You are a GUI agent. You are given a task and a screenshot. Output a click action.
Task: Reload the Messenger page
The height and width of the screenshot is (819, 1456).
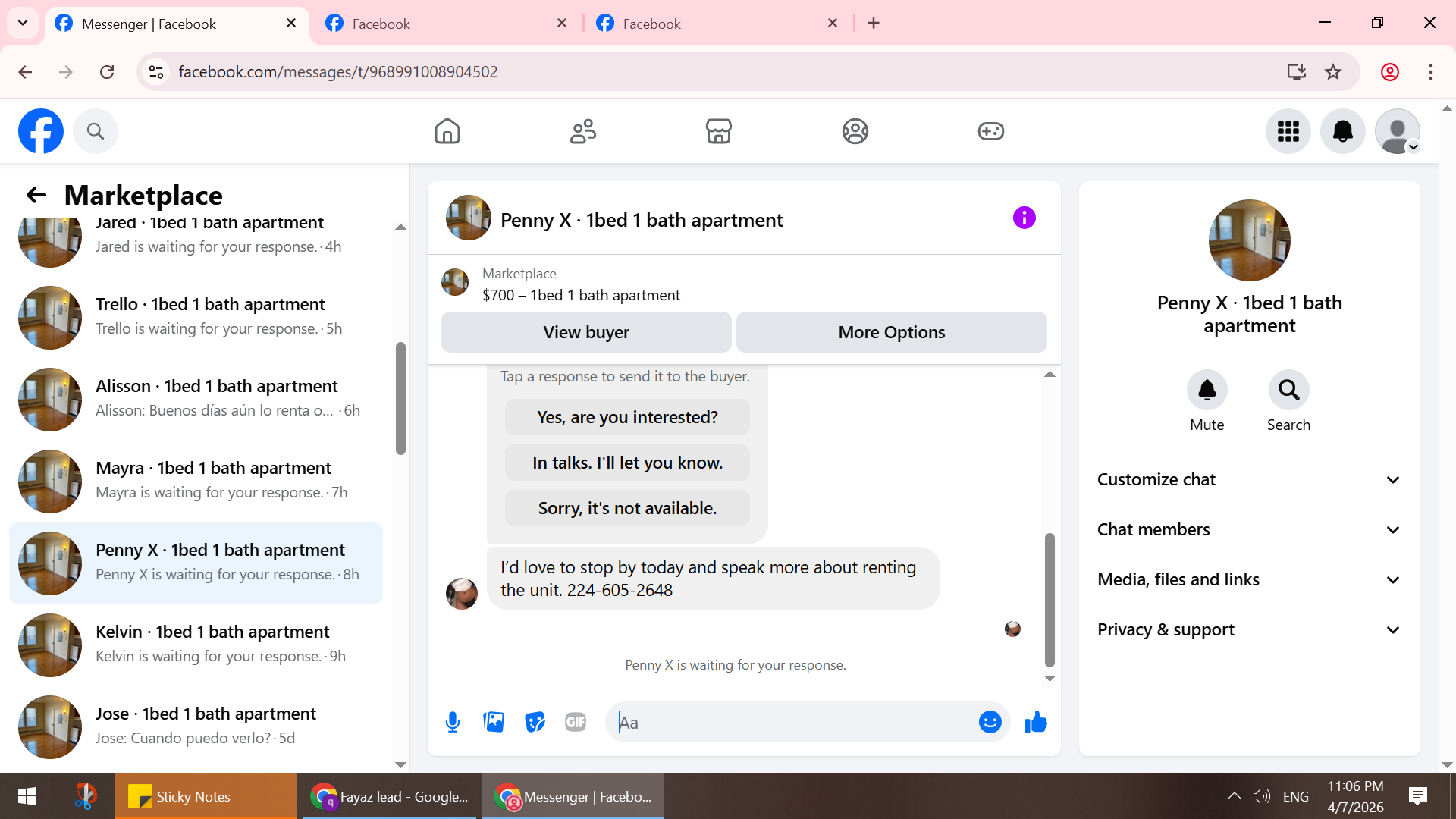click(x=107, y=72)
